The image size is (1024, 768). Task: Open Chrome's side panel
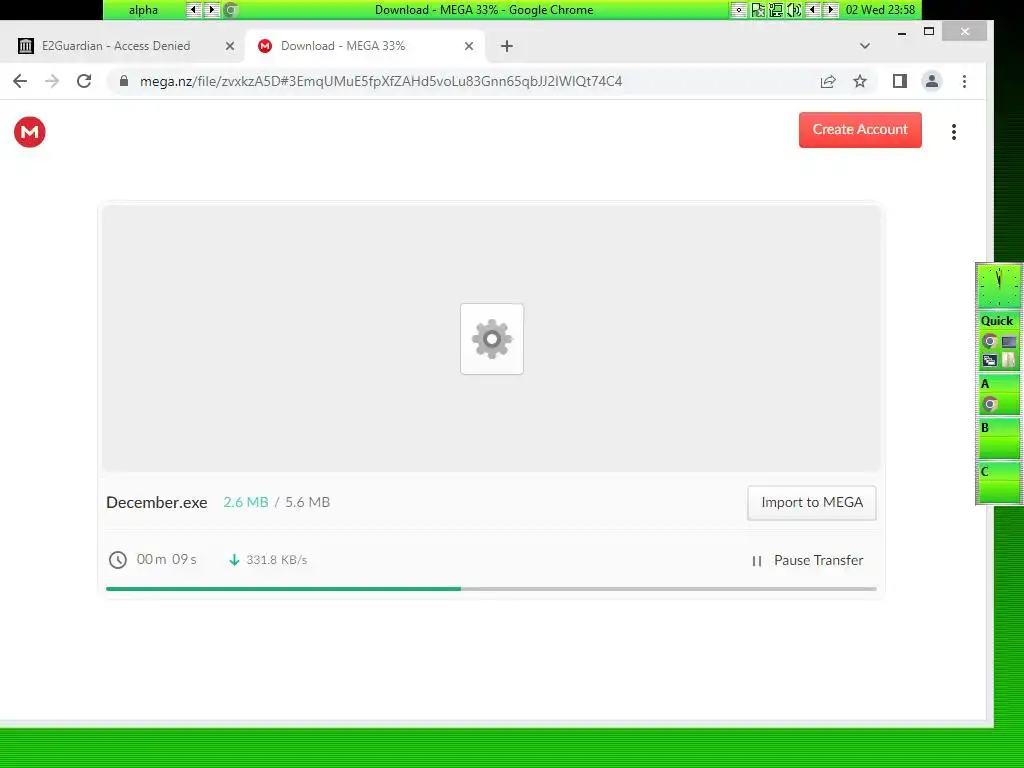coord(900,81)
